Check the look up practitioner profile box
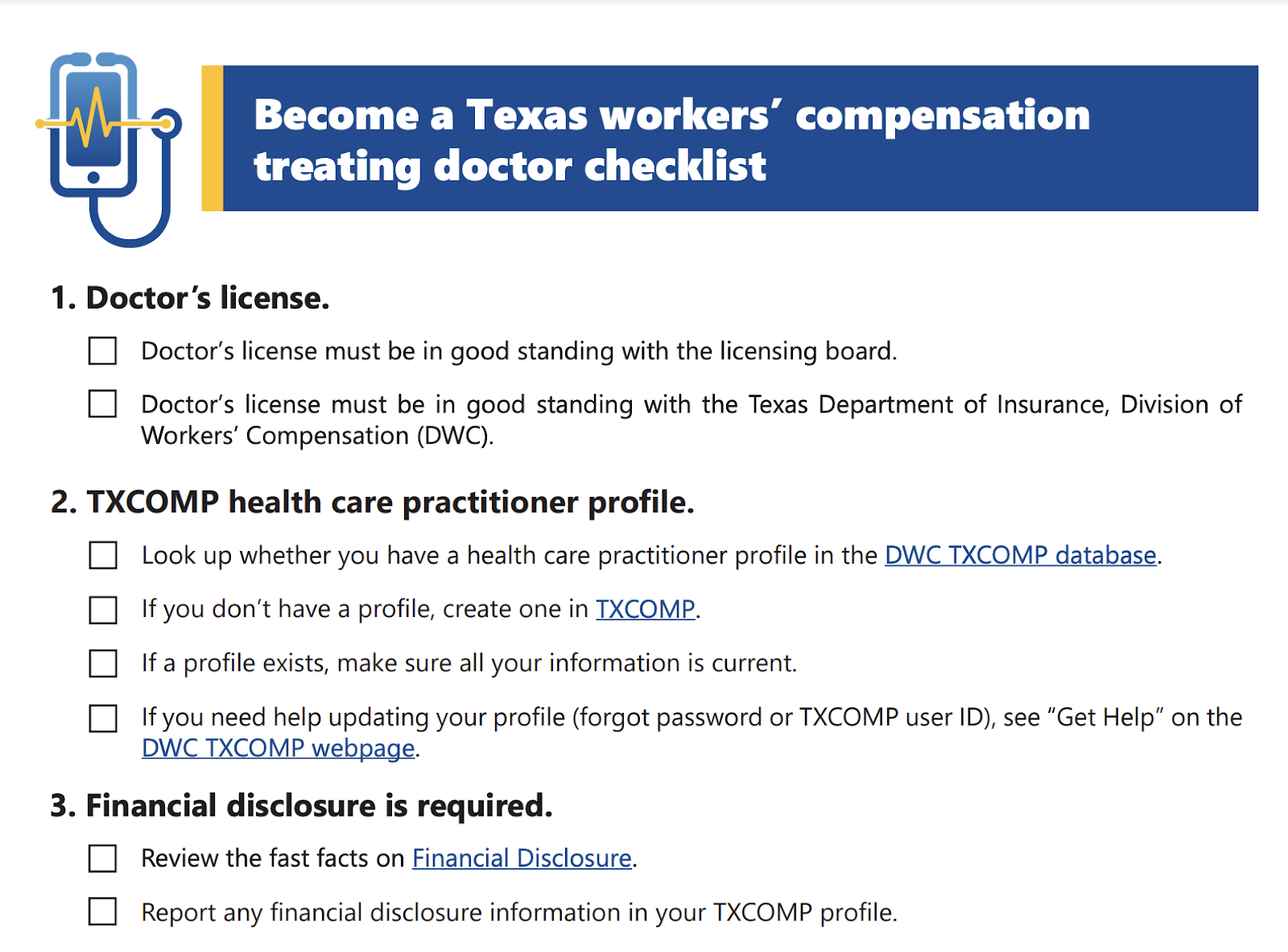Screen dimensions: 1288x952 coord(102,555)
